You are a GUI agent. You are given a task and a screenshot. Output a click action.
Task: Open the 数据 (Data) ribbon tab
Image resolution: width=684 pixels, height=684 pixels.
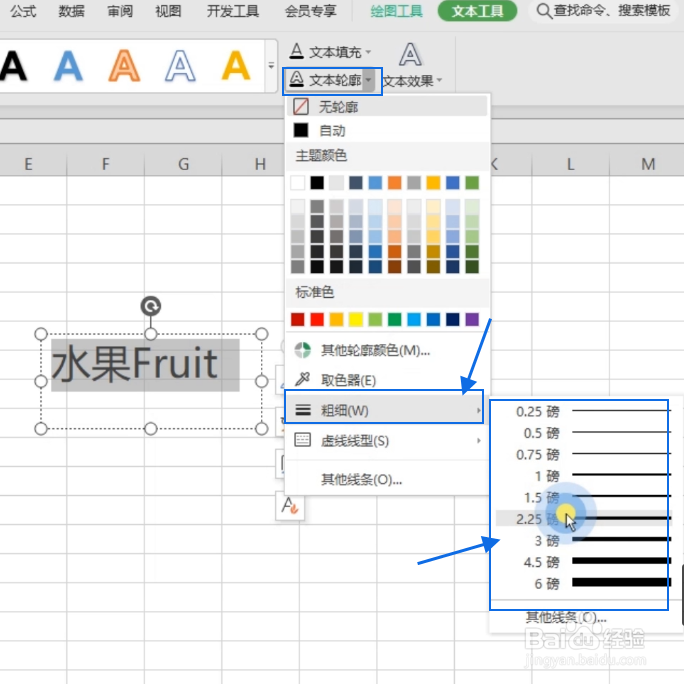(72, 11)
